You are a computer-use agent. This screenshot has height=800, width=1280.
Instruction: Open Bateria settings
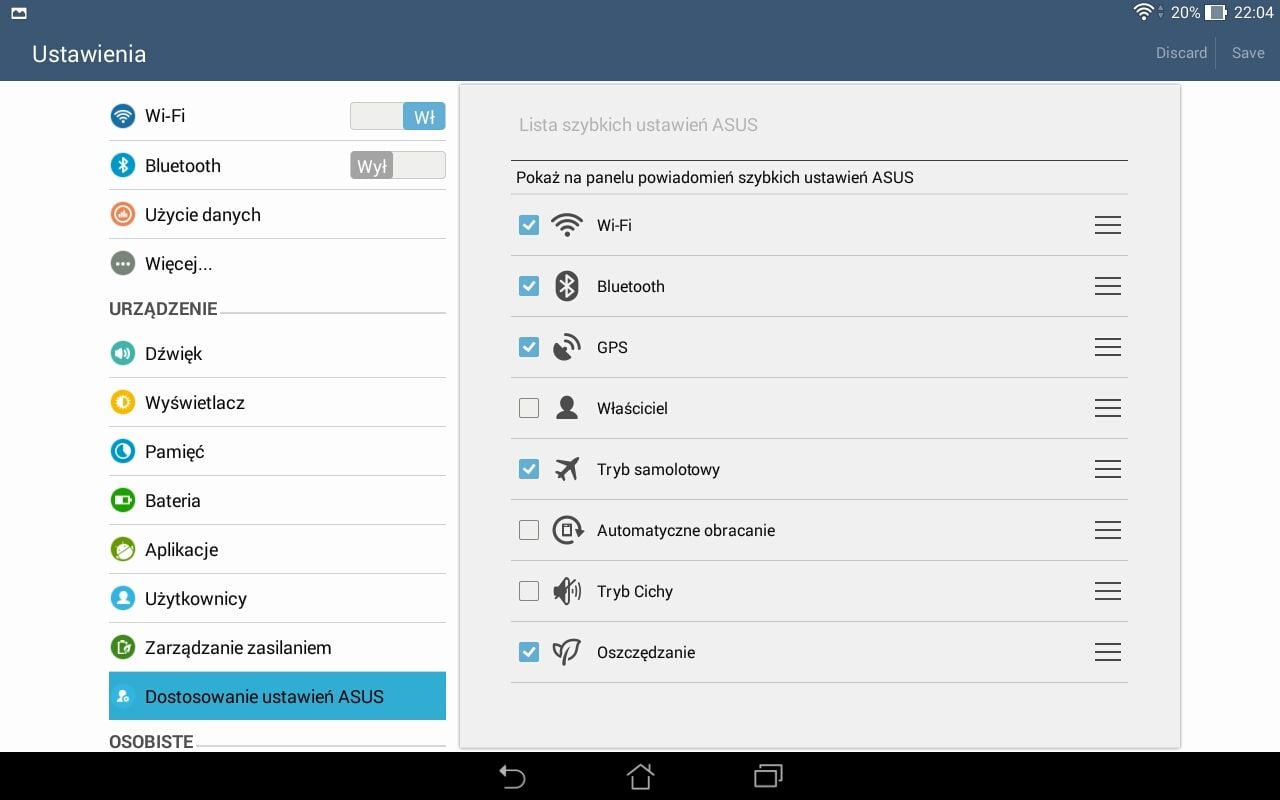(x=277, y=500)
